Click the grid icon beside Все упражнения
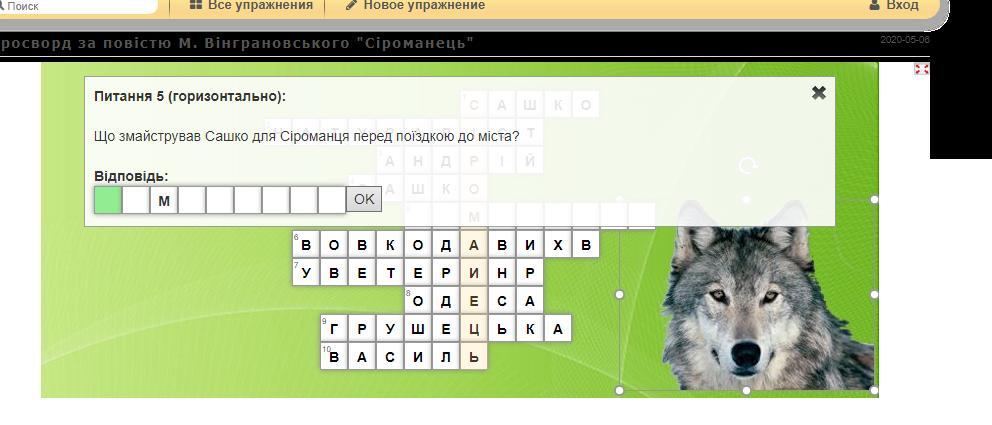The width and height of the screenshot is (992, 425). 195,6
